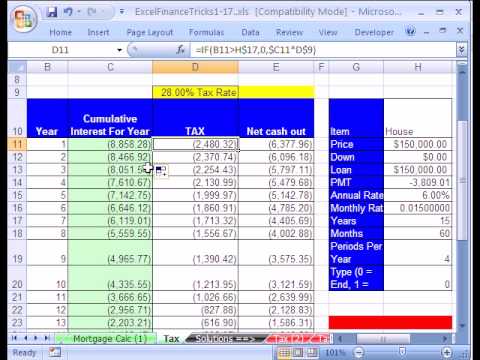Open Customize Quick Access Toolbar dropdown

[x=122, y=12]
